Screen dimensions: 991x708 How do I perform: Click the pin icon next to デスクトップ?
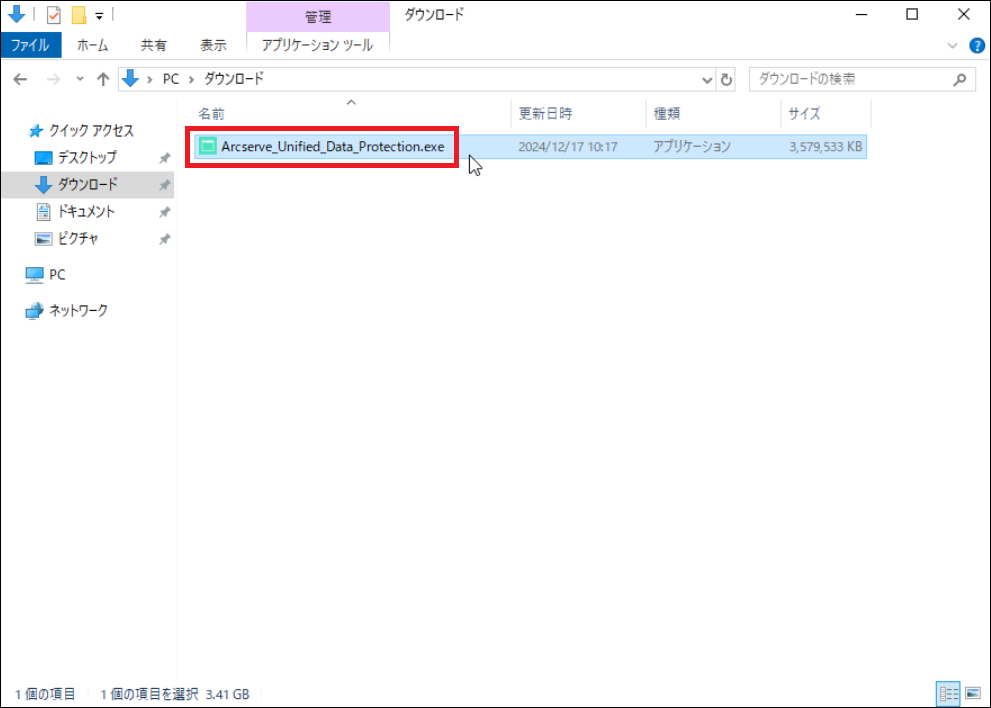(164, 158)
